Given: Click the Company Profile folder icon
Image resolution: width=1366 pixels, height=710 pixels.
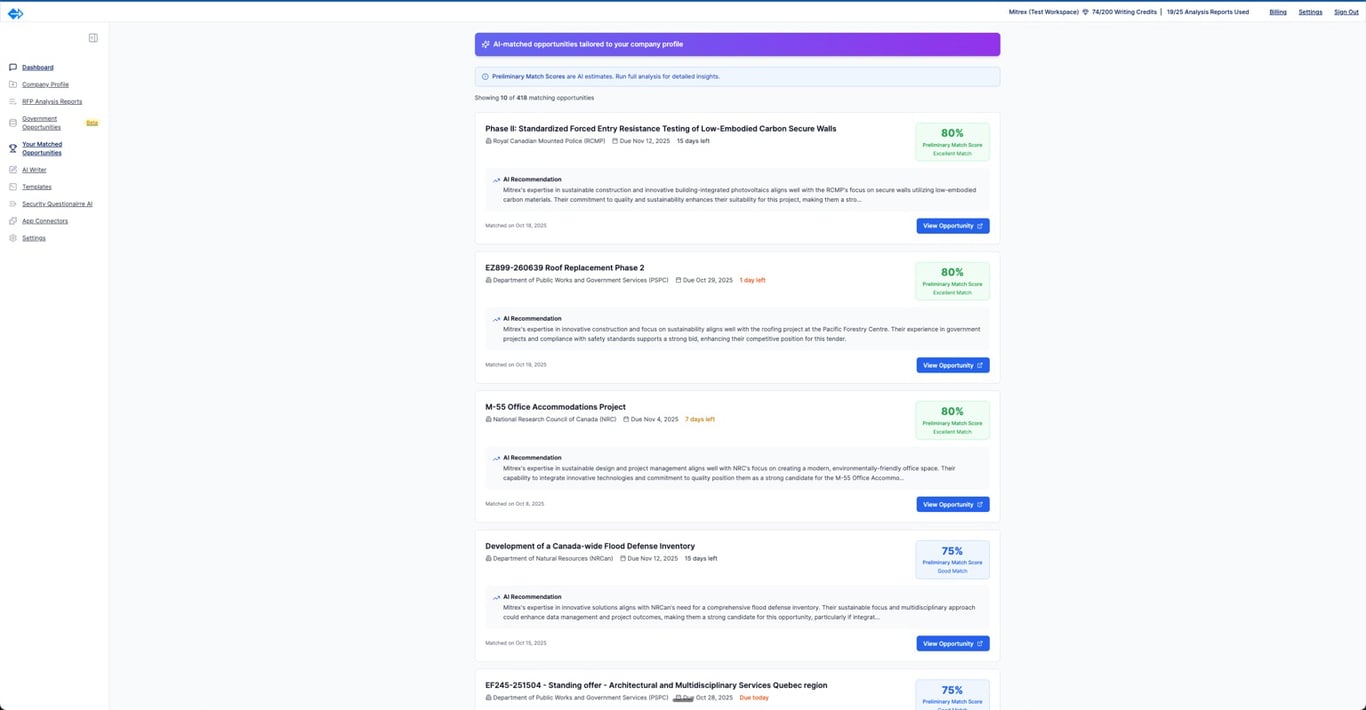Looking at the screenshot, I should point(13,84).
